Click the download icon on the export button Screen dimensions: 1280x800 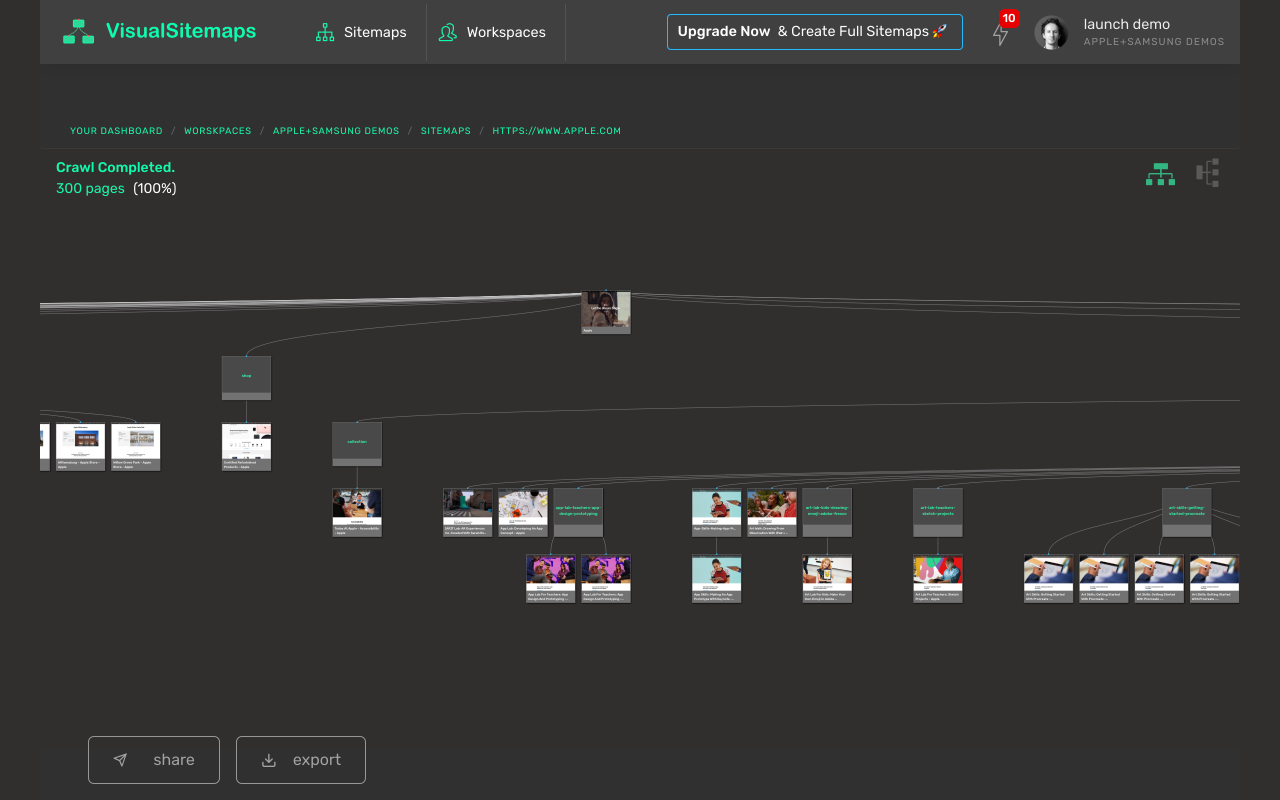(x=268, y=760)
